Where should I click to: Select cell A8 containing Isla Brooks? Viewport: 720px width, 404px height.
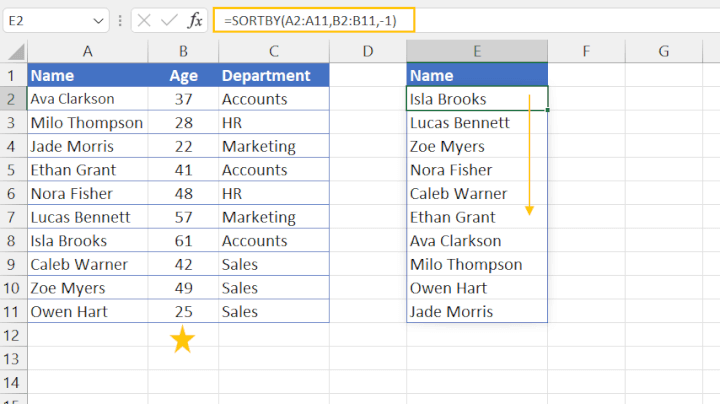[88, 241]
